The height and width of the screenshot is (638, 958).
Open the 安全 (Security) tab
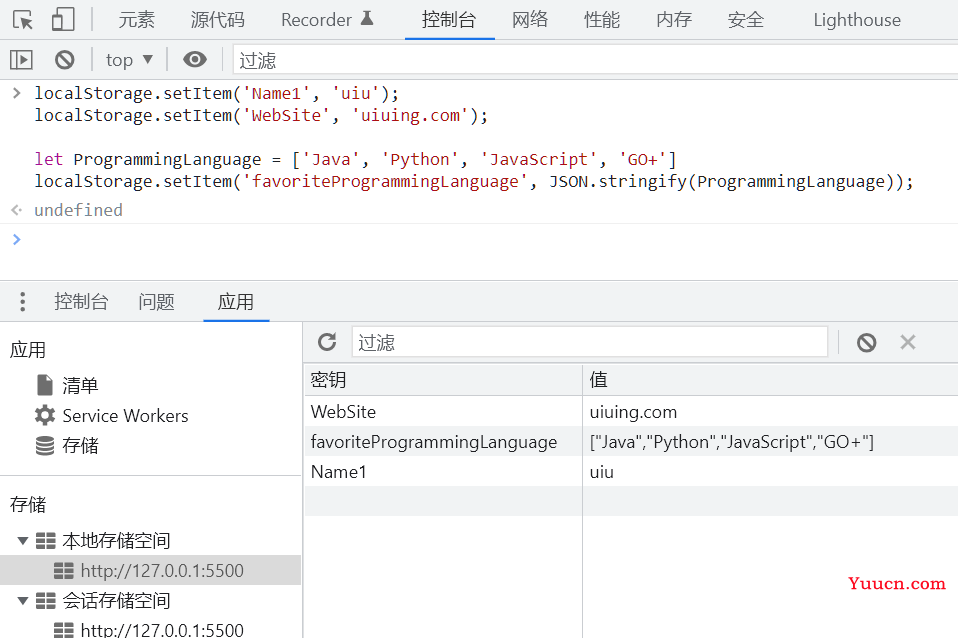[745, 20]
